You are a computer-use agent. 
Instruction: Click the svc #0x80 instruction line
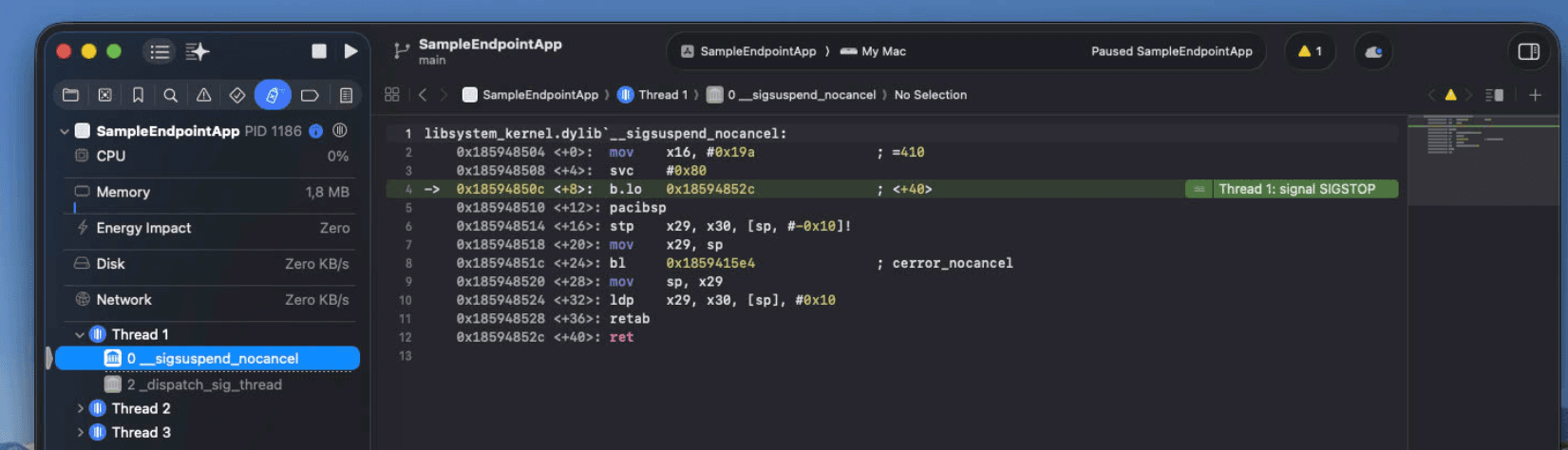[581, 171]
